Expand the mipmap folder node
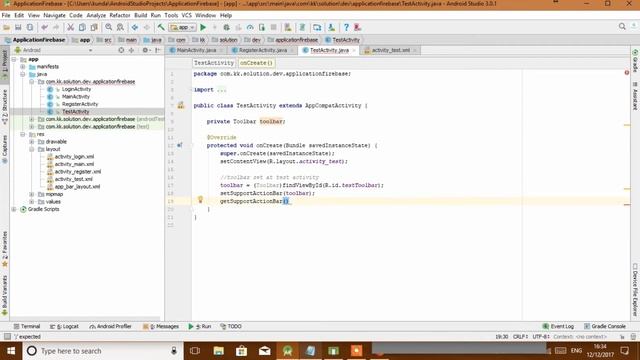The image size is (640, 360). (x=32, y=194)
